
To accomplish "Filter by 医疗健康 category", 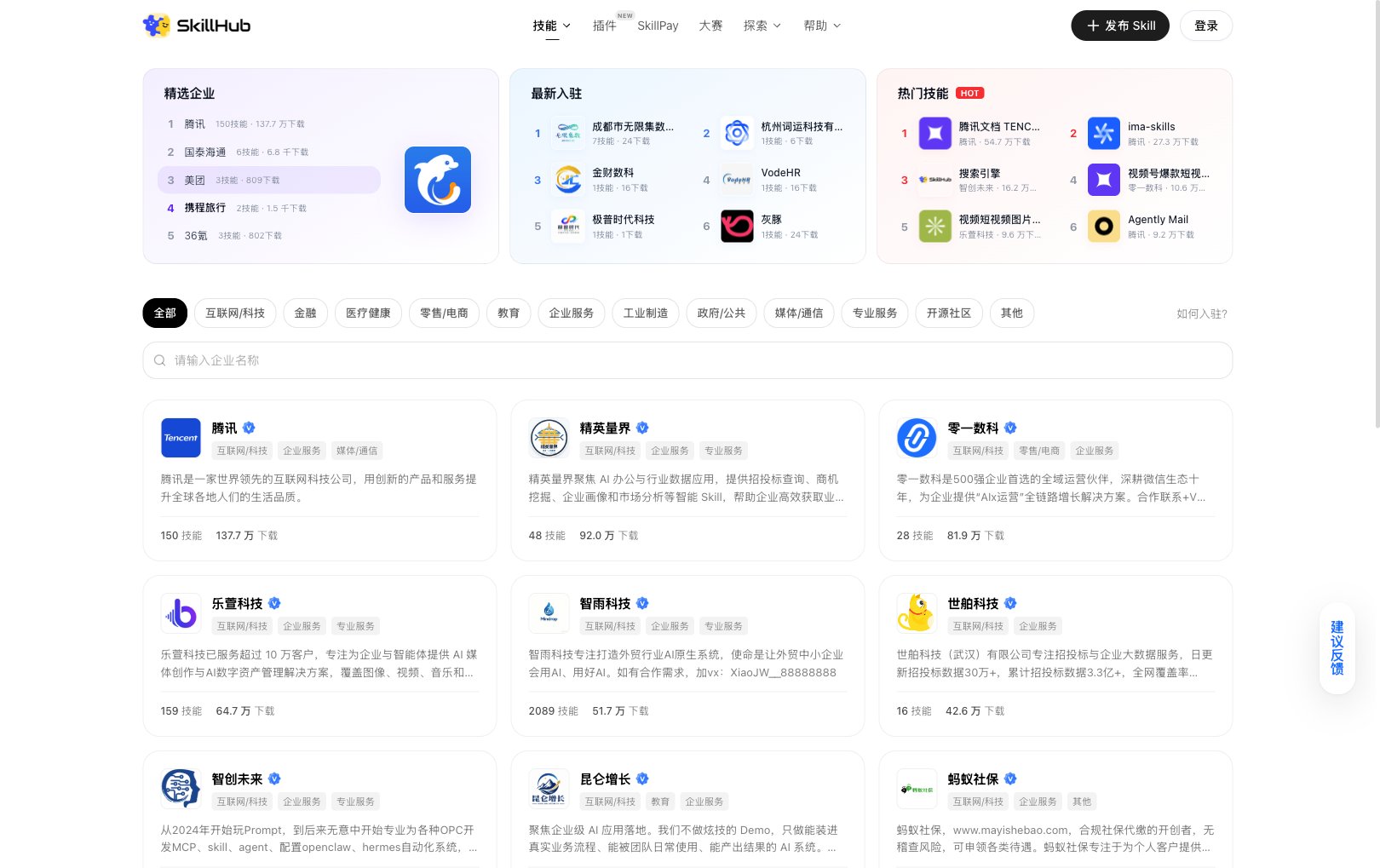I will click(x=368, y=313).
